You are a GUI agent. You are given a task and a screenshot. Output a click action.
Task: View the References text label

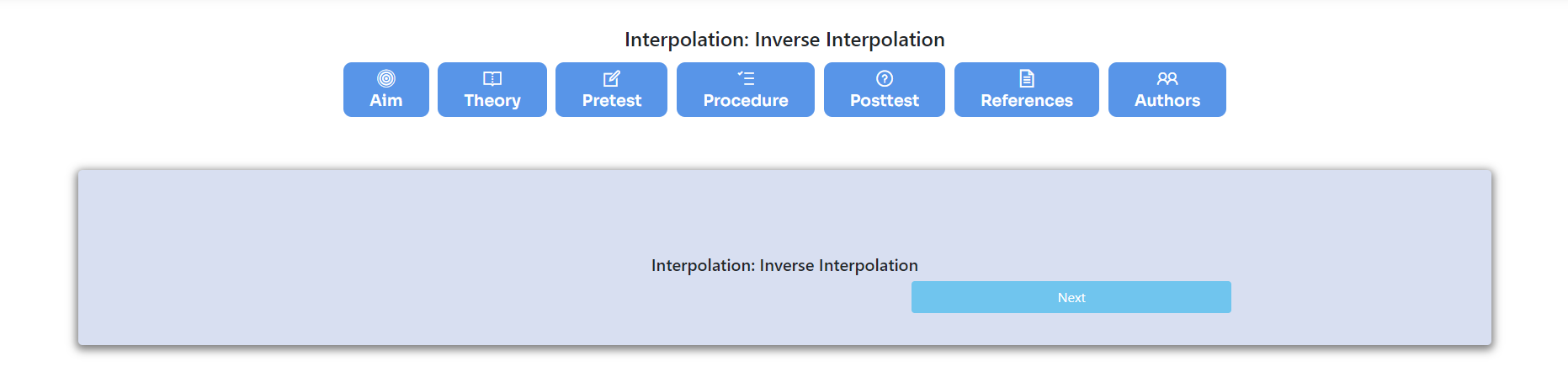[1027, 101]
